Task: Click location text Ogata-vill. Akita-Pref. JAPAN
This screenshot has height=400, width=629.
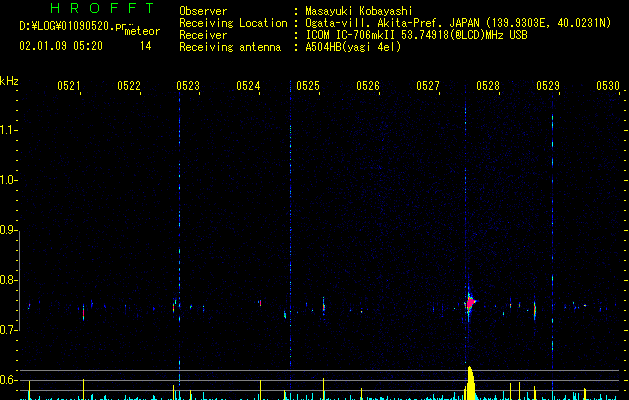Action: (392, 23)
